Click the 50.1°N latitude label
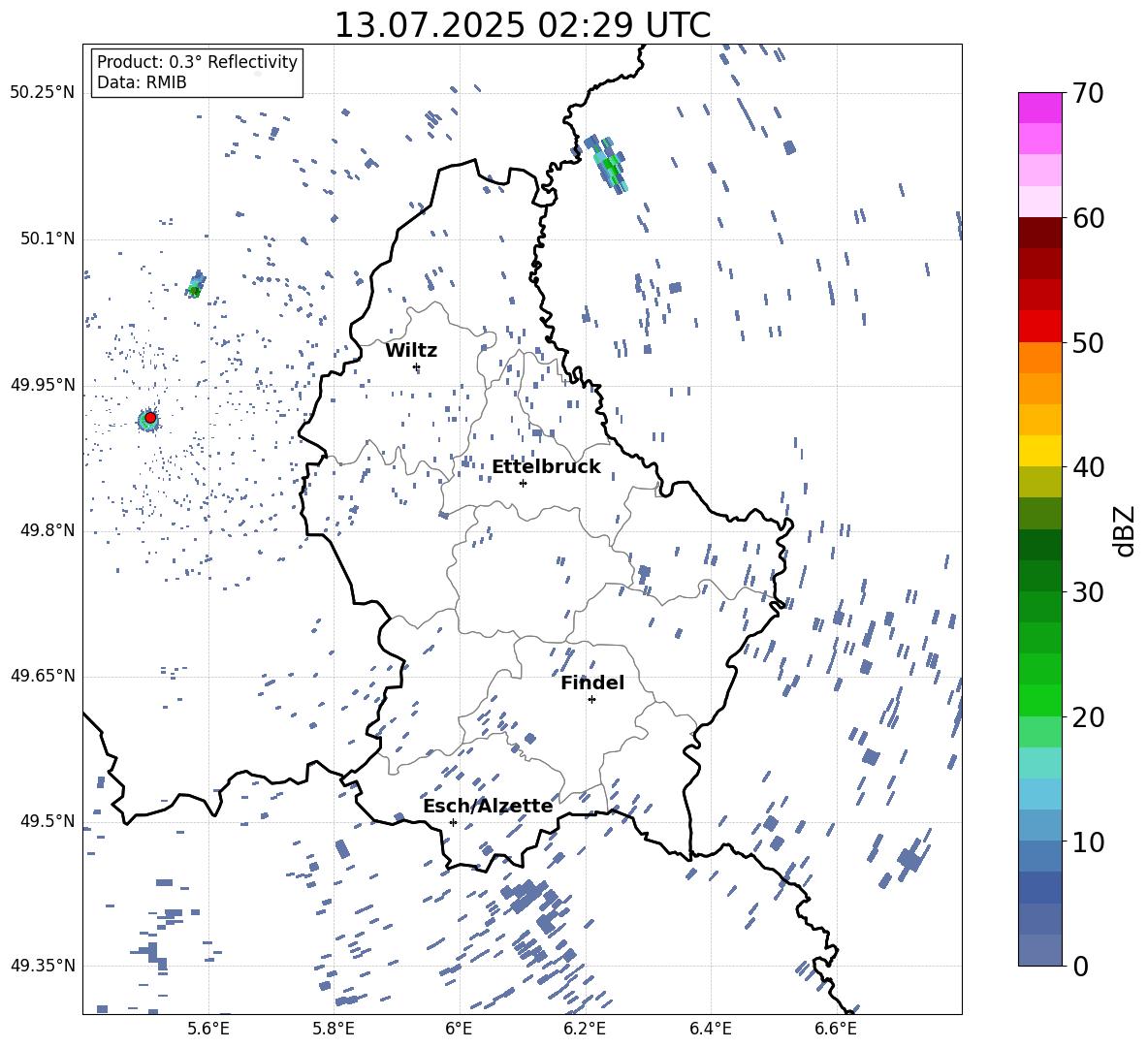The width and height of the screenshot is (1148, 1048). pos(47,238)
